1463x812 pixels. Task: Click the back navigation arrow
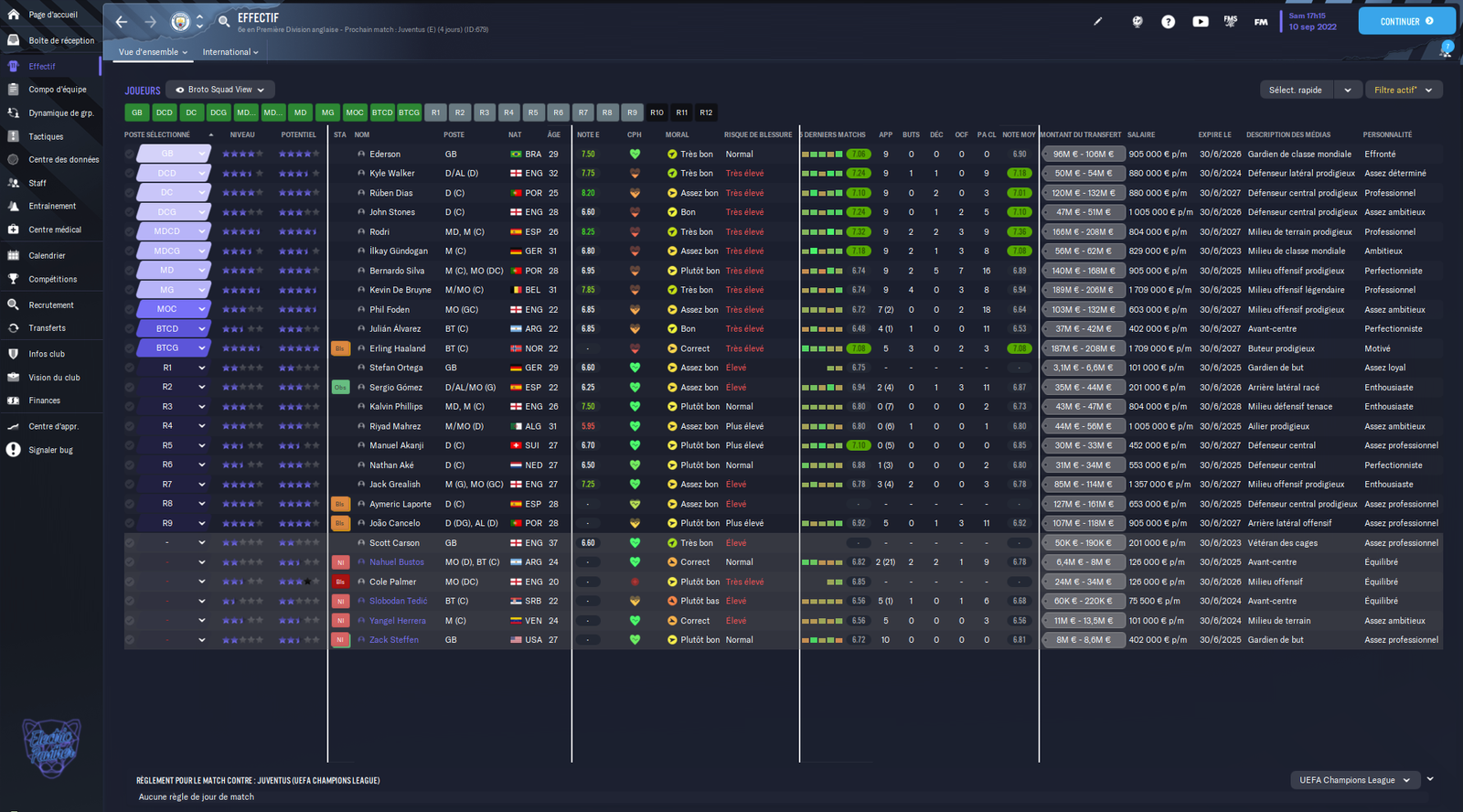pos(122,22)
